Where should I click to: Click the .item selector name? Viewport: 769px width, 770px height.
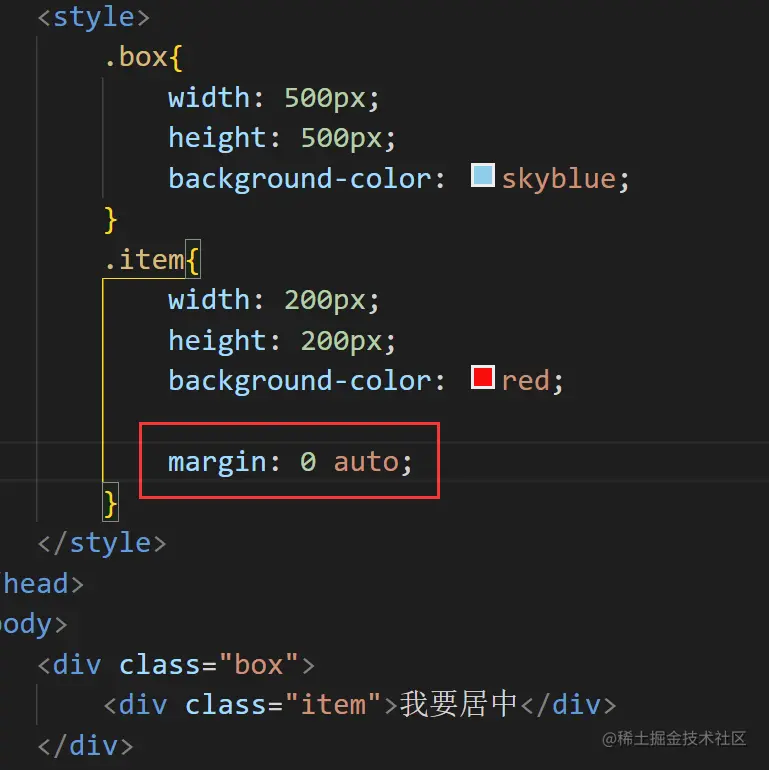[x=144, y=259]
